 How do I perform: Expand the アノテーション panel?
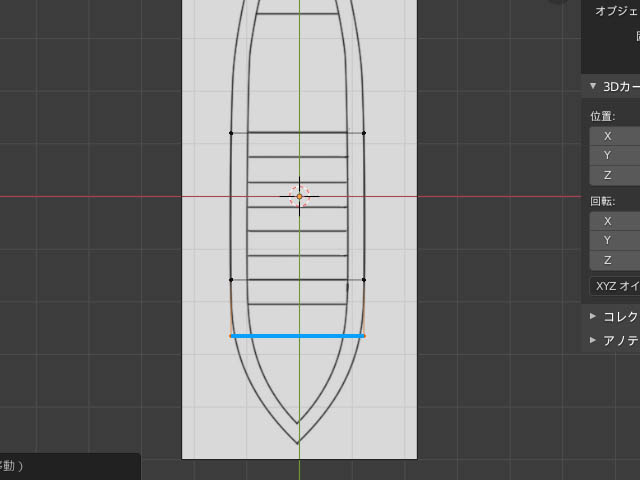pyautogui.click(x=611, y=340)
